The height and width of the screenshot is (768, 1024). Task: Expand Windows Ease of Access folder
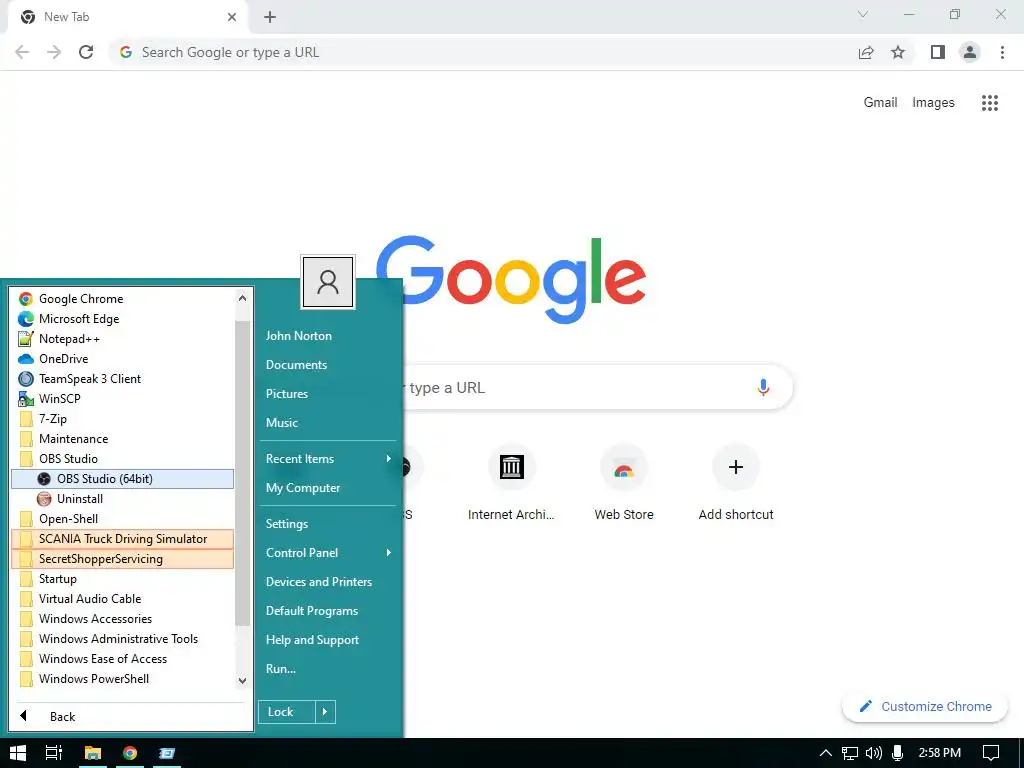pyautogui.click(x=122, y=659)
